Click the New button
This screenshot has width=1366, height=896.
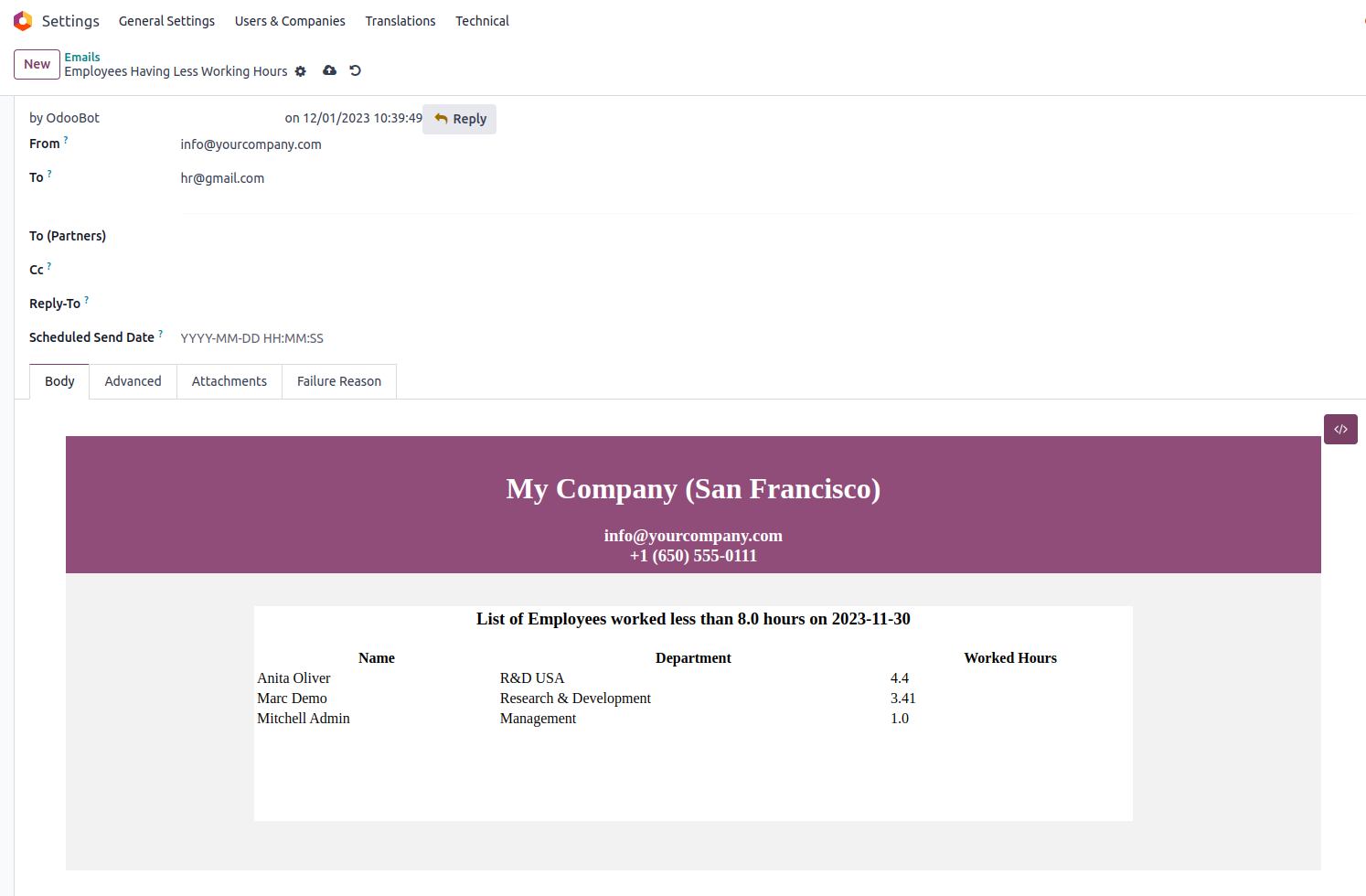pyautogui.click(x=37, y=64)
